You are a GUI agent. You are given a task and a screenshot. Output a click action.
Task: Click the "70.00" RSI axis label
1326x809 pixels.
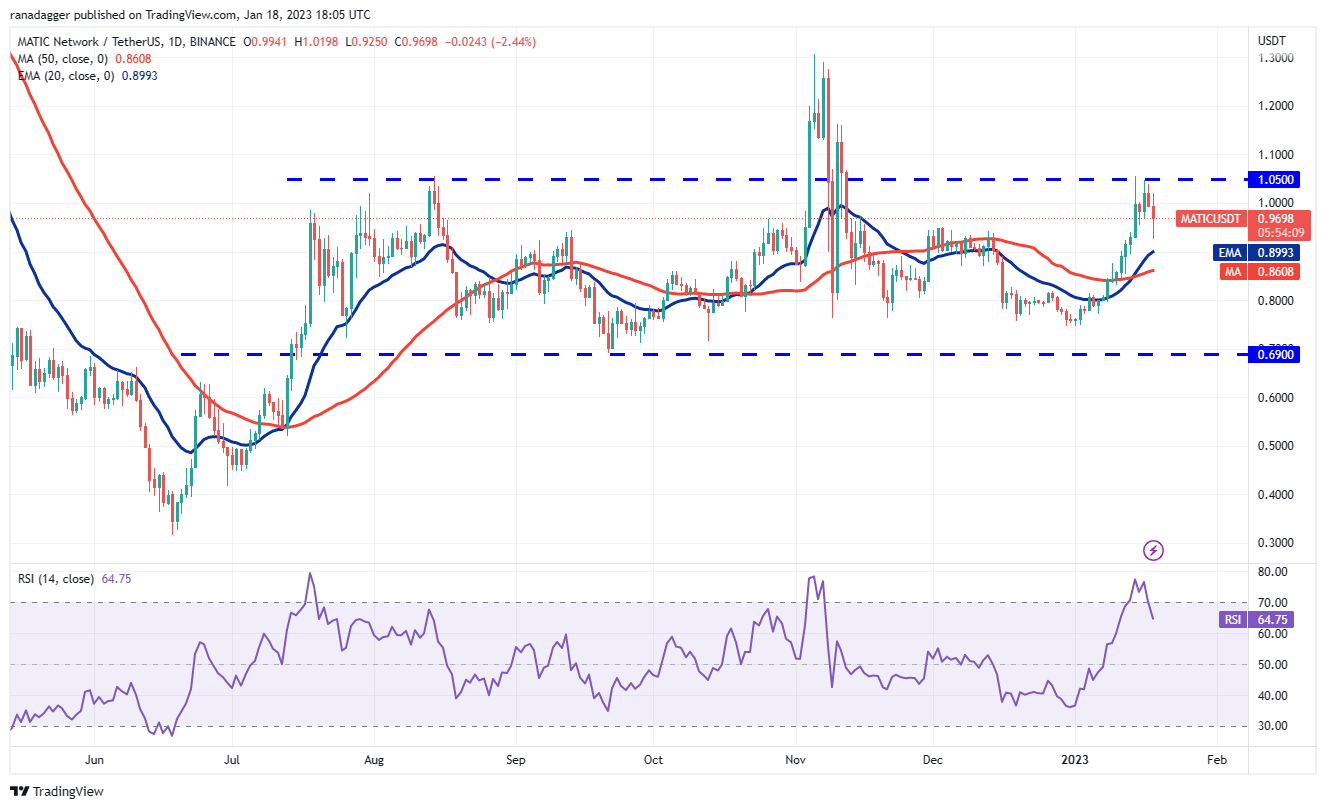pyautogui.click(x=1273, y=603)
